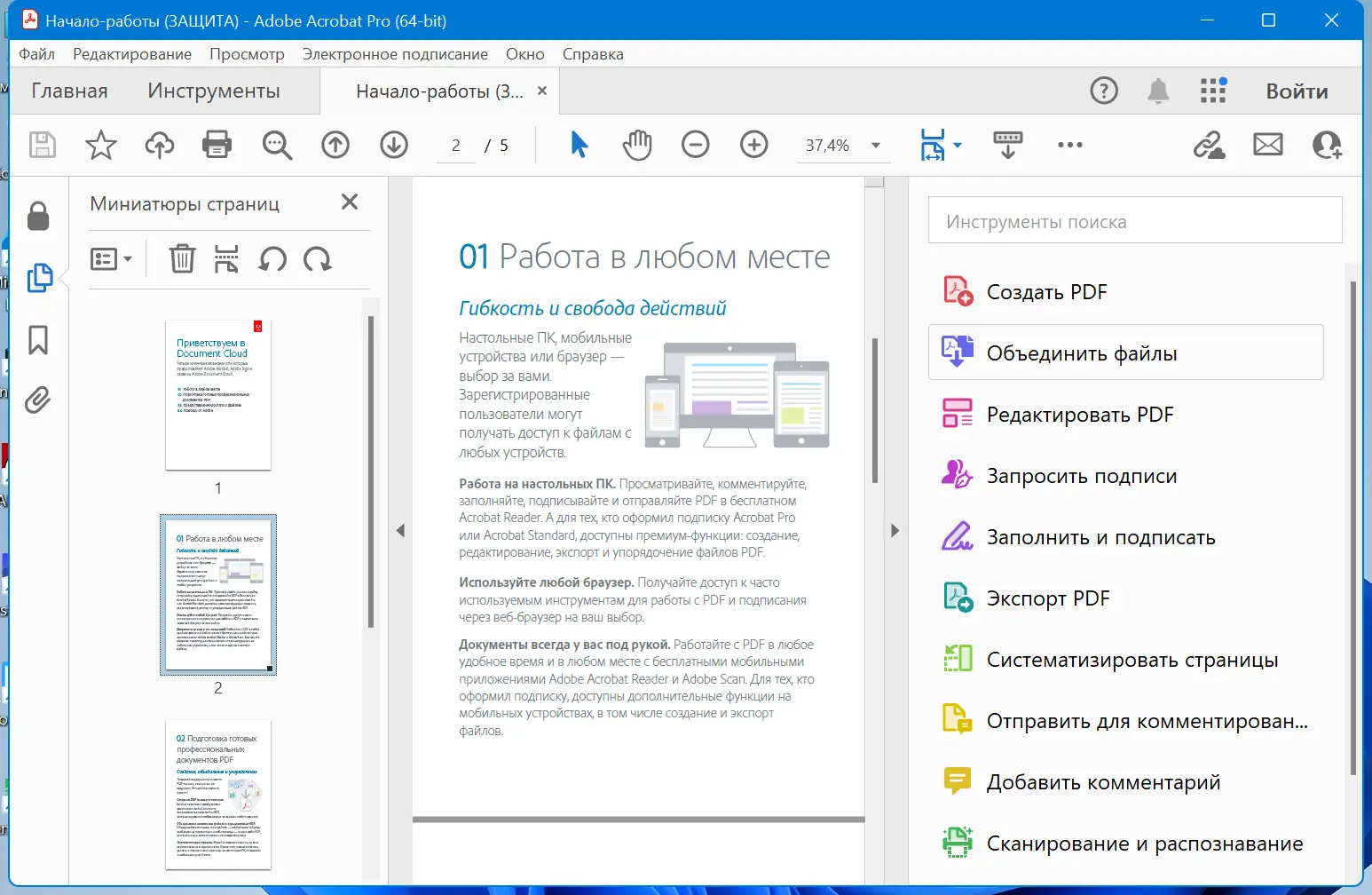
Task: Switch to the Инструменты tab
Action: [214, 91]
